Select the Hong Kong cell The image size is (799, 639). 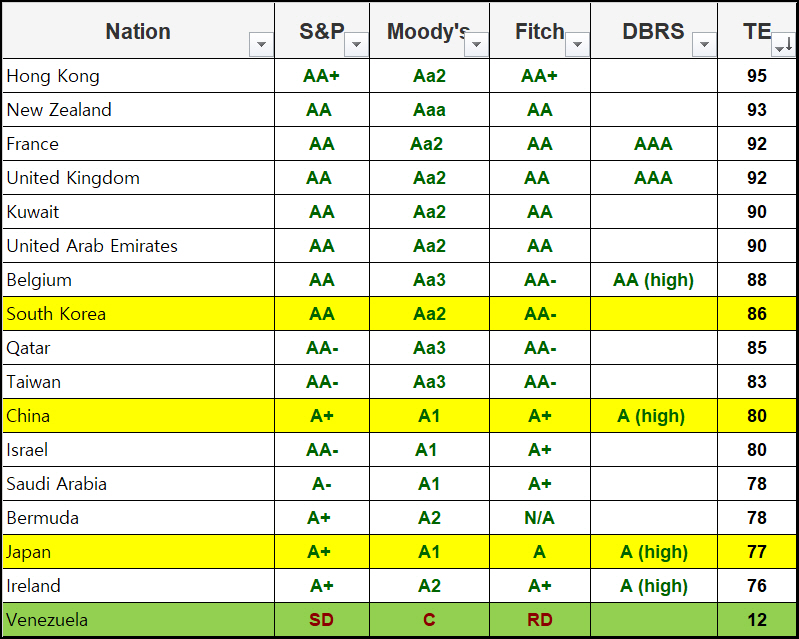53,76
